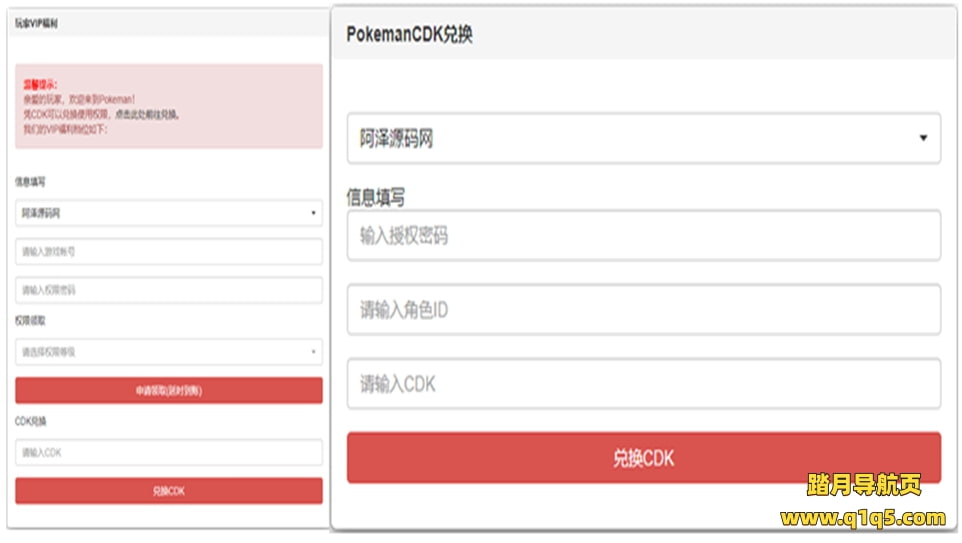
Task: Open the 阿泽源码网 dropdown in PokemanCDK兑换 panel
Action: (x=643, y=138)
